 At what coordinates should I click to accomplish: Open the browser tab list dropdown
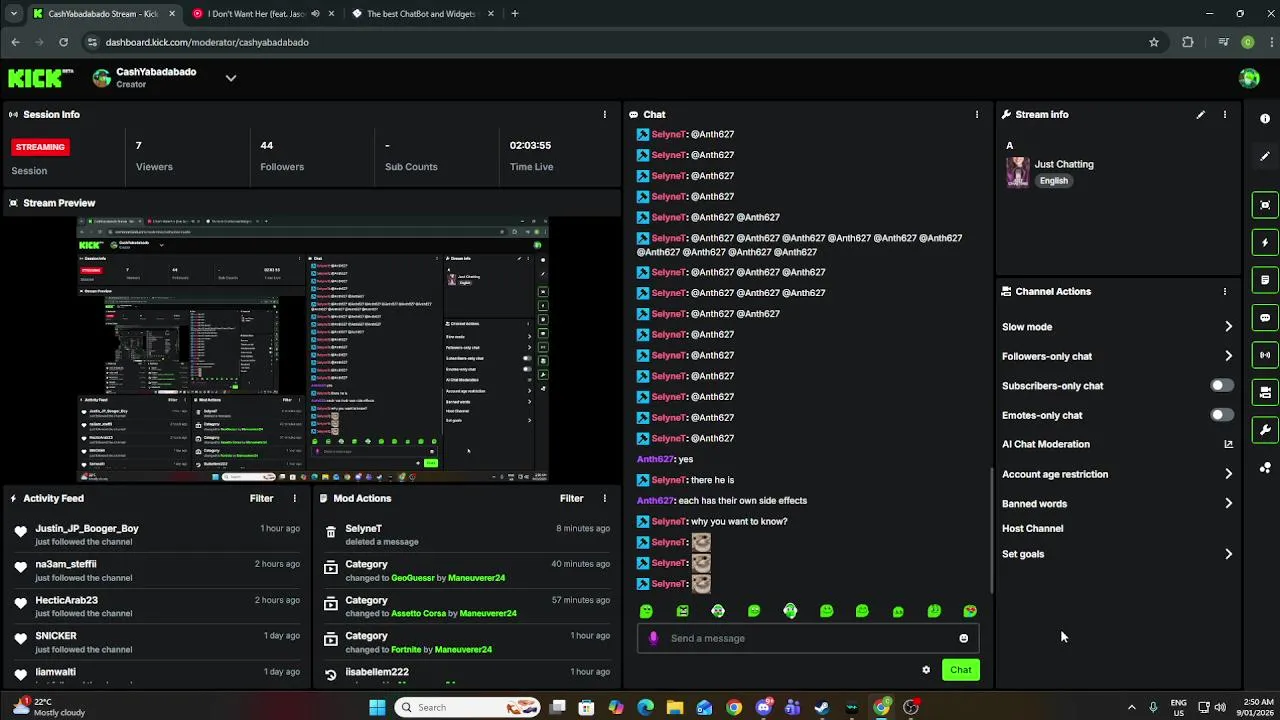14,14
